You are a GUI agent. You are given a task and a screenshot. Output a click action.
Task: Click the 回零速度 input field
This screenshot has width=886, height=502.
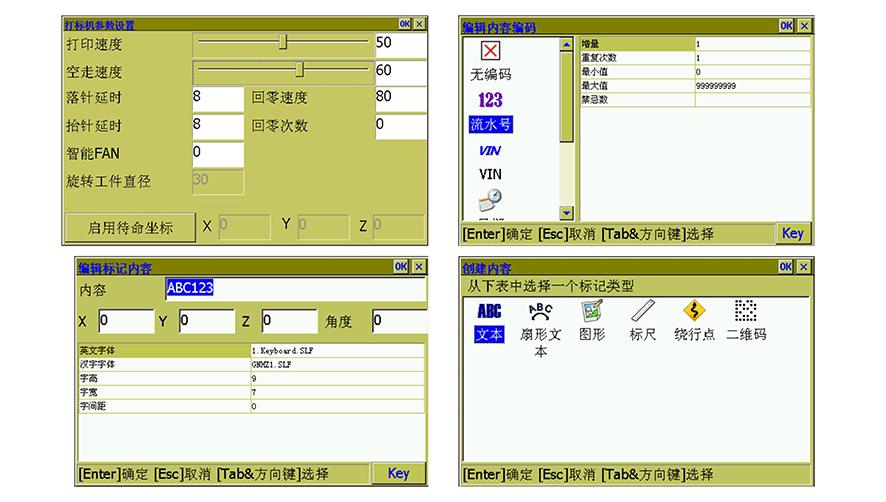pos(401,99)
